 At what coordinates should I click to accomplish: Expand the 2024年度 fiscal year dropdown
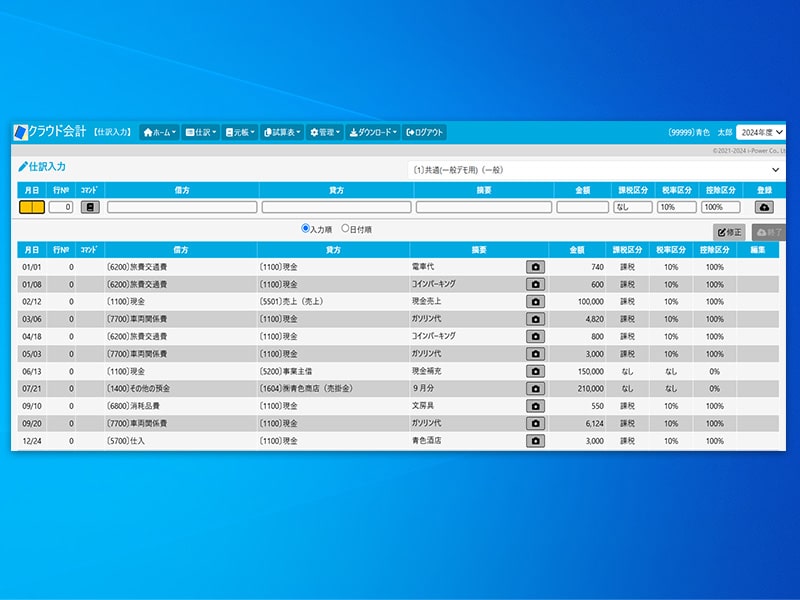point(760,132)
